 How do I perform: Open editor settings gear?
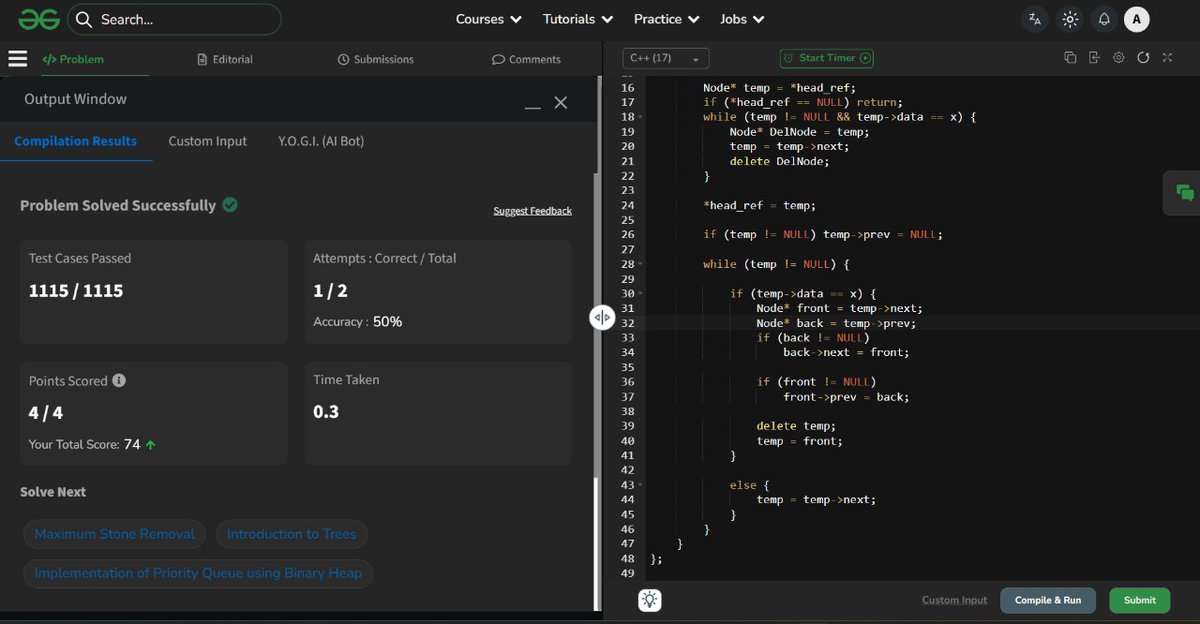[1119, 58]
